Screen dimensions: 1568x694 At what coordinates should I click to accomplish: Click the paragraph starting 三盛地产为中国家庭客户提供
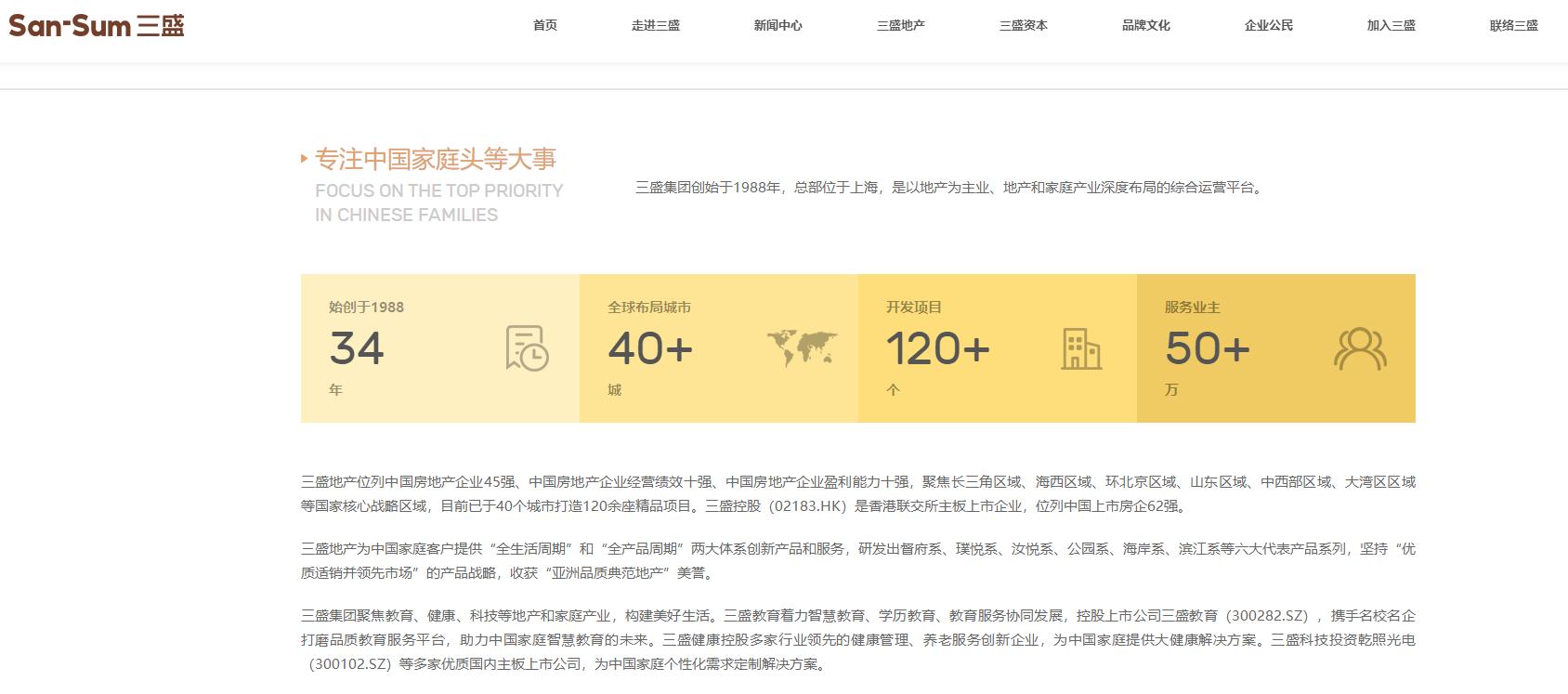tap(858, 561)
